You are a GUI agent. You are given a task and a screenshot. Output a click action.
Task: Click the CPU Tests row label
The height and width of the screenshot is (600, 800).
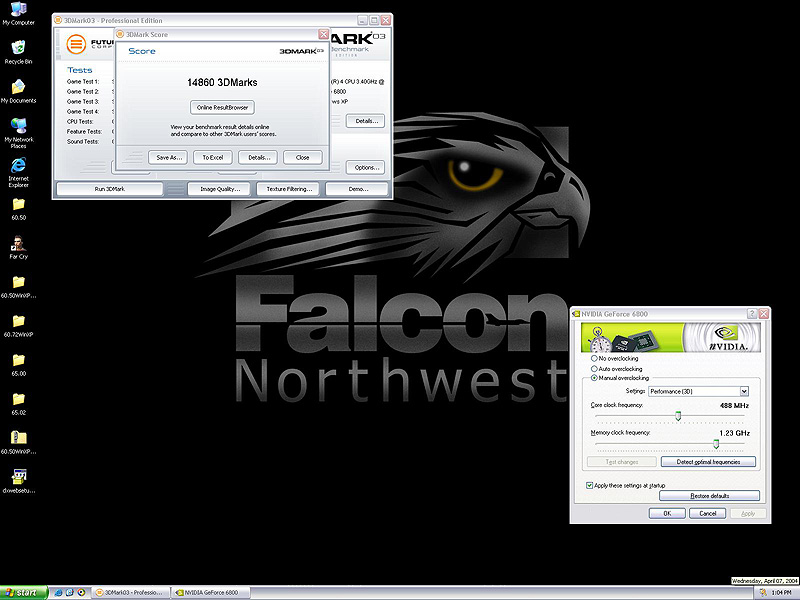(80, 121)
